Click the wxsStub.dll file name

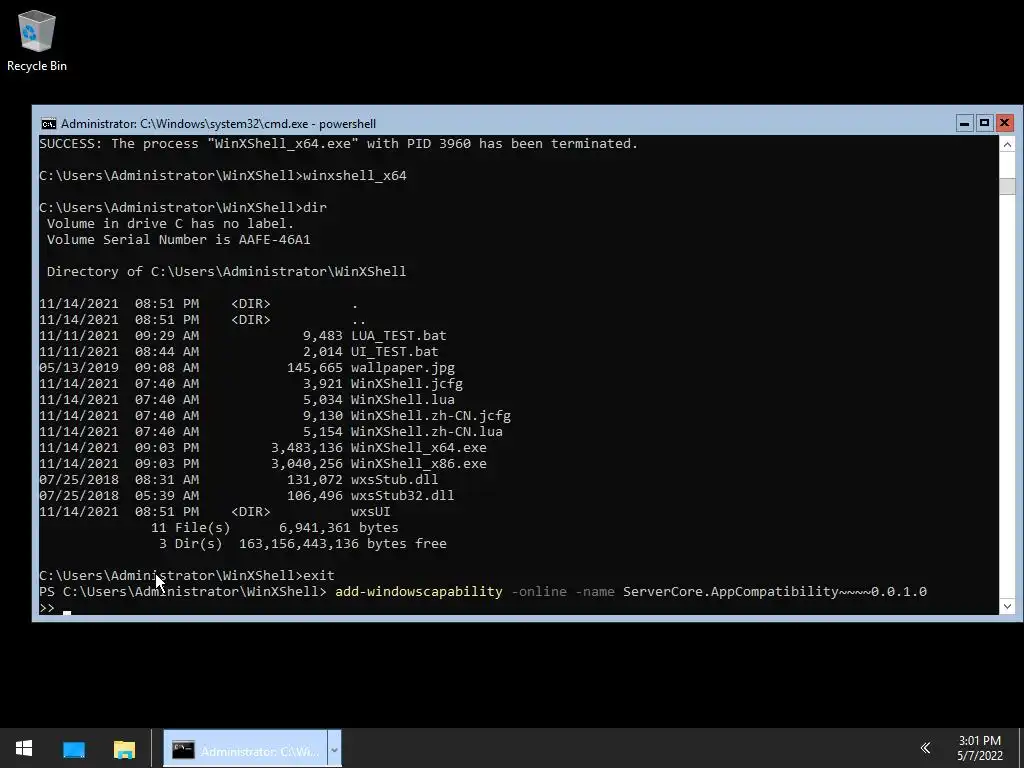pos(394,479)
